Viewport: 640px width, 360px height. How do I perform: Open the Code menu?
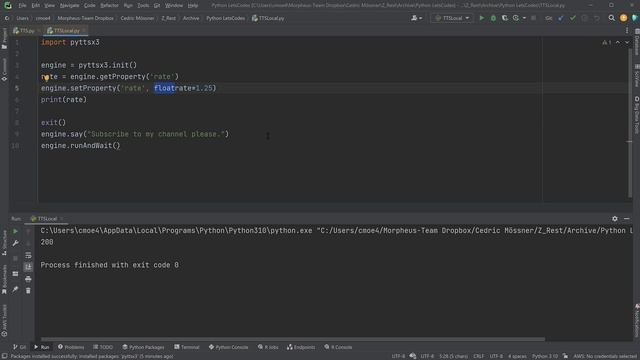coord(89,5)
